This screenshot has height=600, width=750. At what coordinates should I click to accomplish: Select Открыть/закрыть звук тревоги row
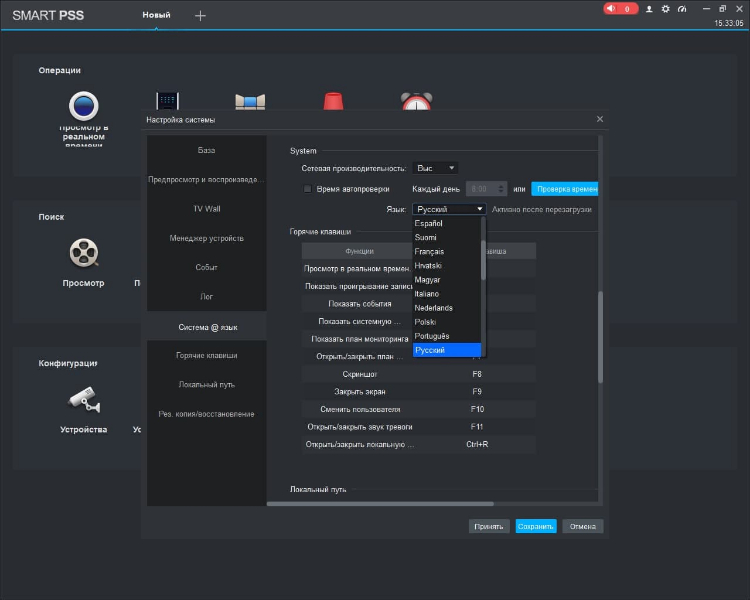(x=419, y=427)
